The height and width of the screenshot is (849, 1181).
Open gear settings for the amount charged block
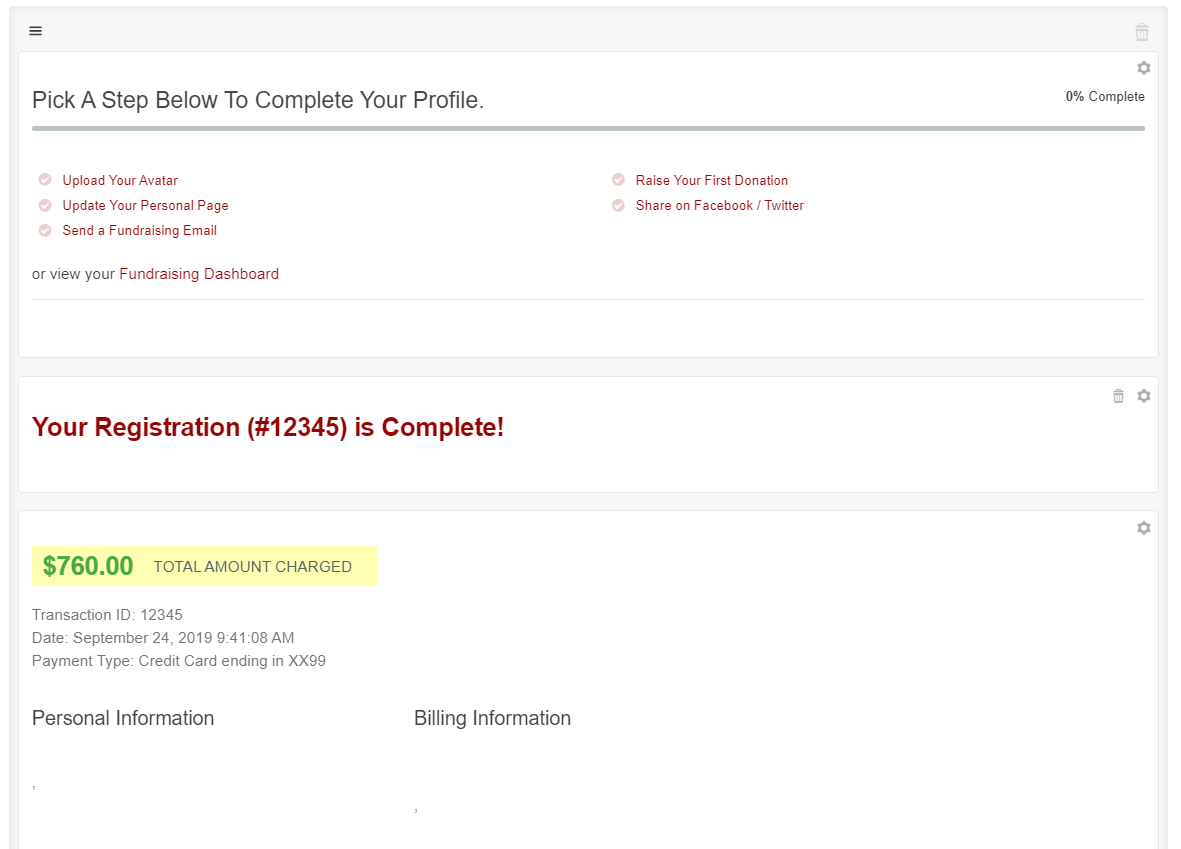tap(1143, 528)
